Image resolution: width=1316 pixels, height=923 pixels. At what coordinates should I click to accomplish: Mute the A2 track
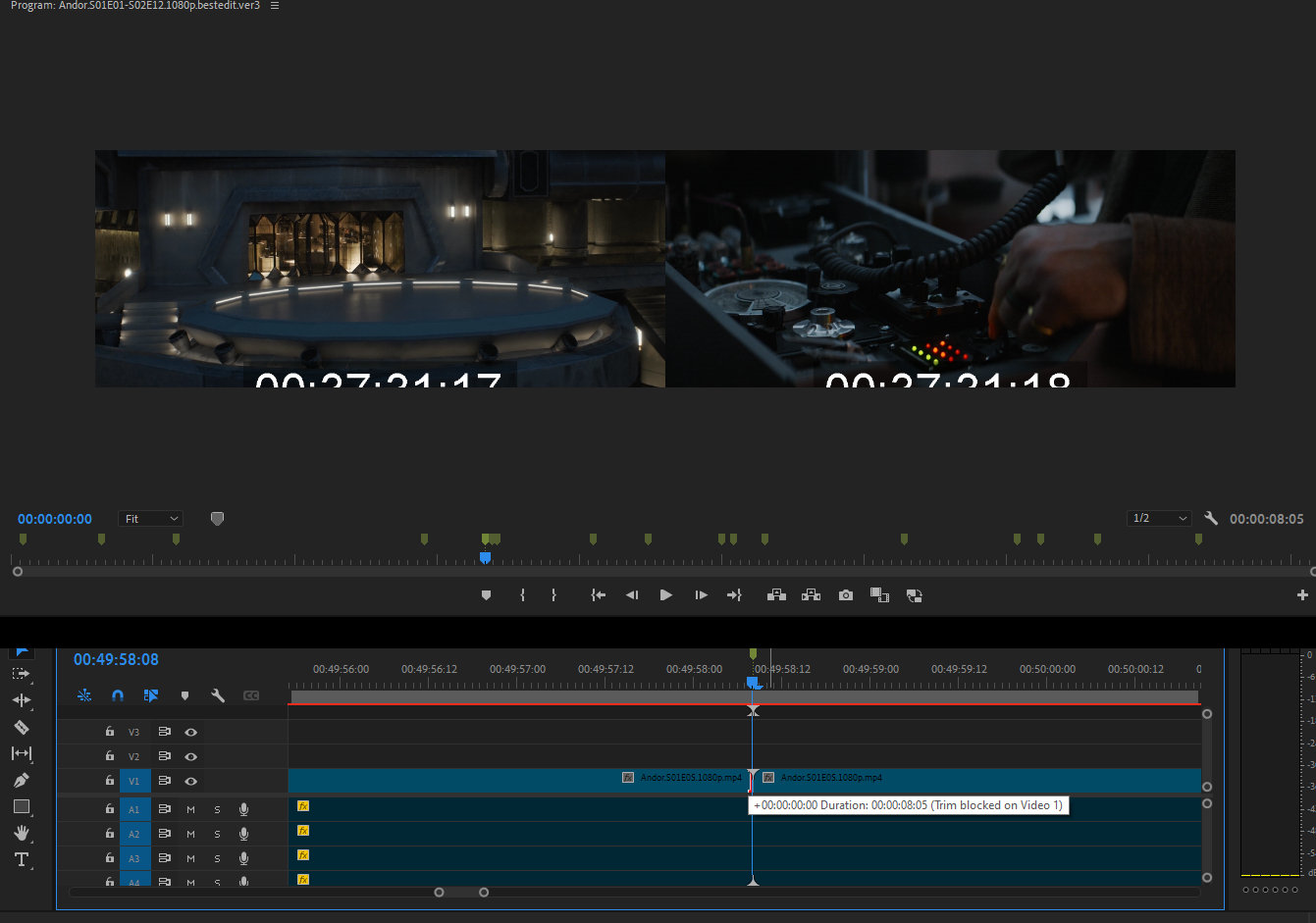(x=190, y=834)
